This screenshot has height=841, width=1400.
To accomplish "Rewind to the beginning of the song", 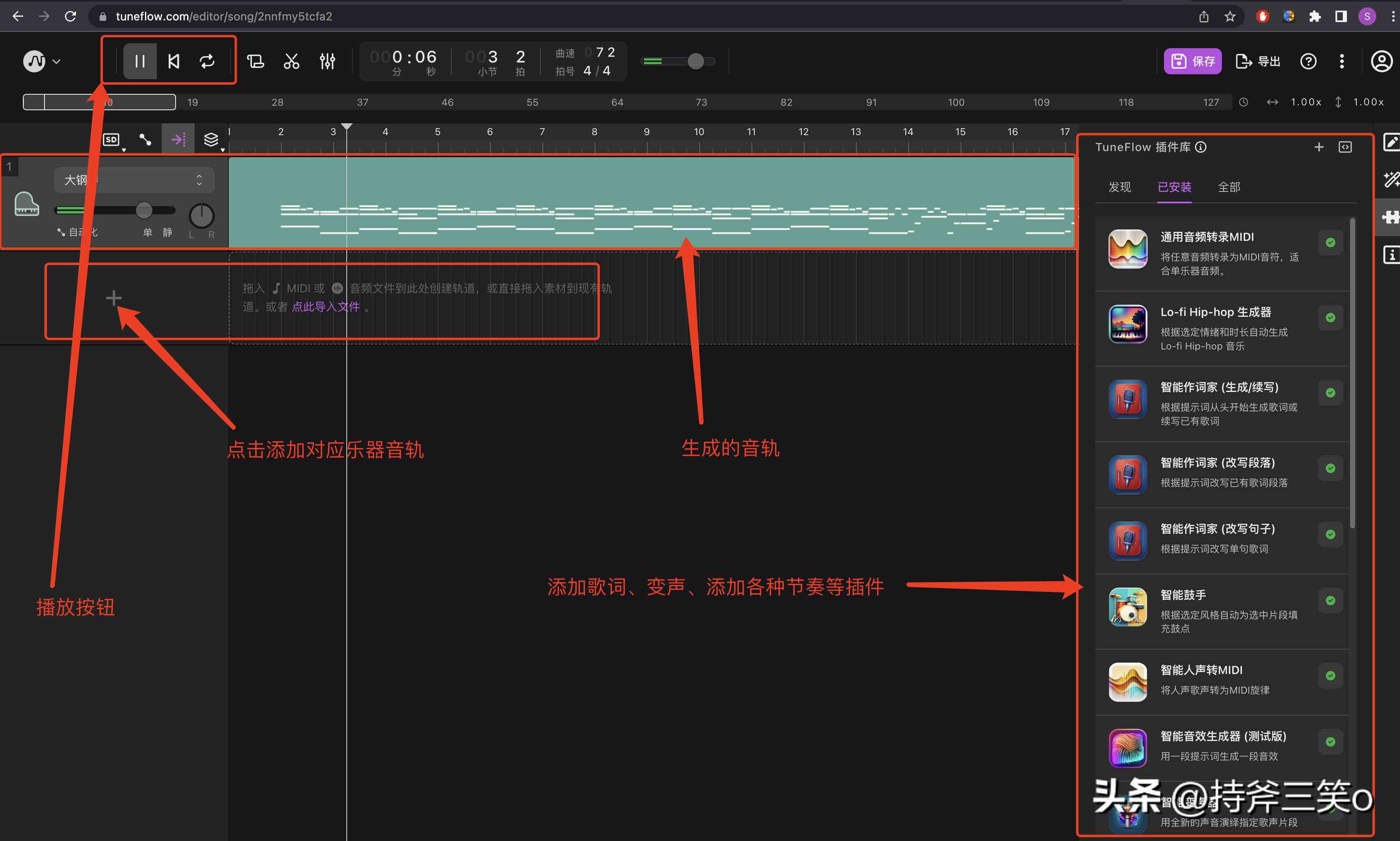I will tap(174, 61).
